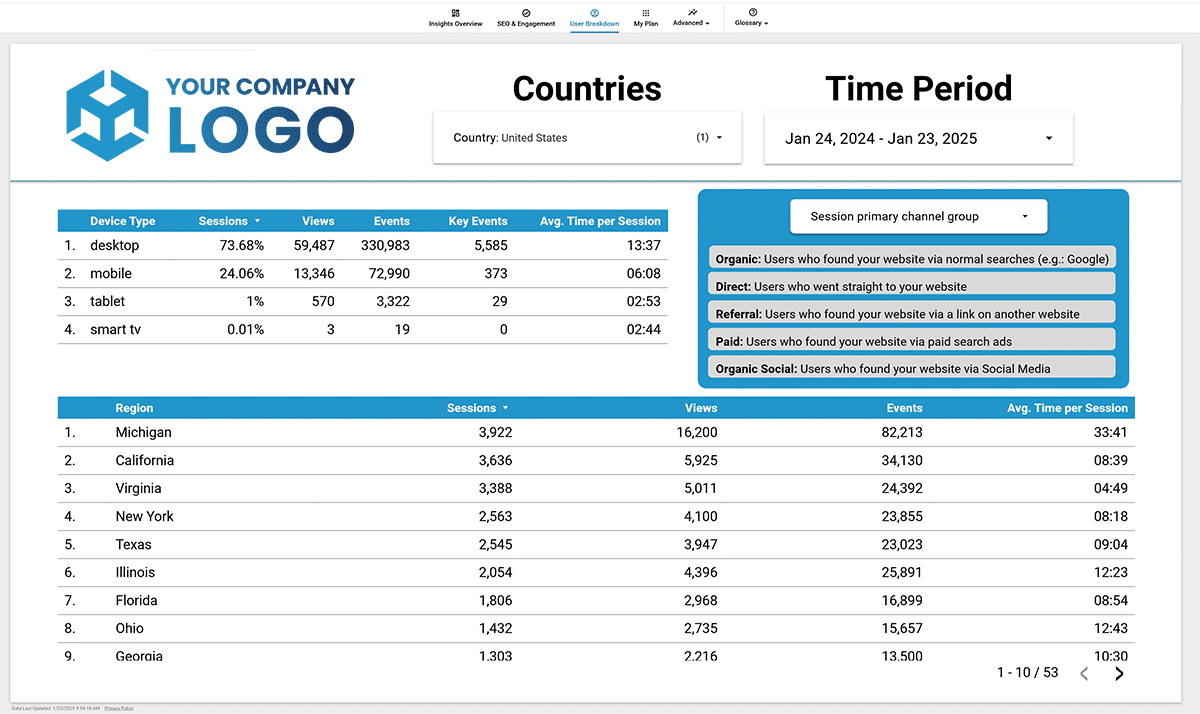Open the Privacy Policy link

point(119,708)
